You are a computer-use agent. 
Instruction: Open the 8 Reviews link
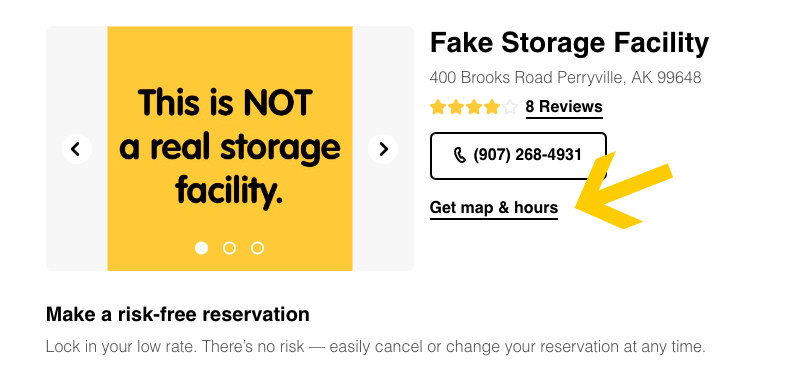click(564, 107)
